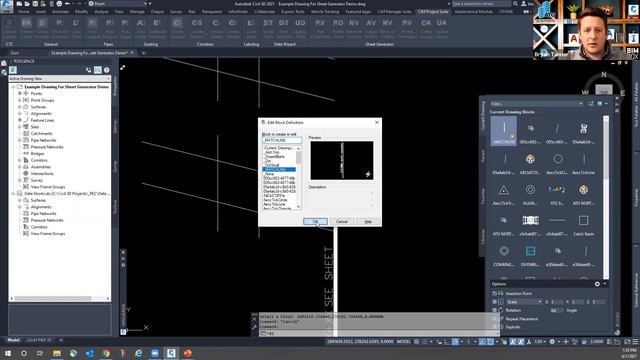
Task: Click the block list scrollbar in dialog
Action: (x=299, y=178)
